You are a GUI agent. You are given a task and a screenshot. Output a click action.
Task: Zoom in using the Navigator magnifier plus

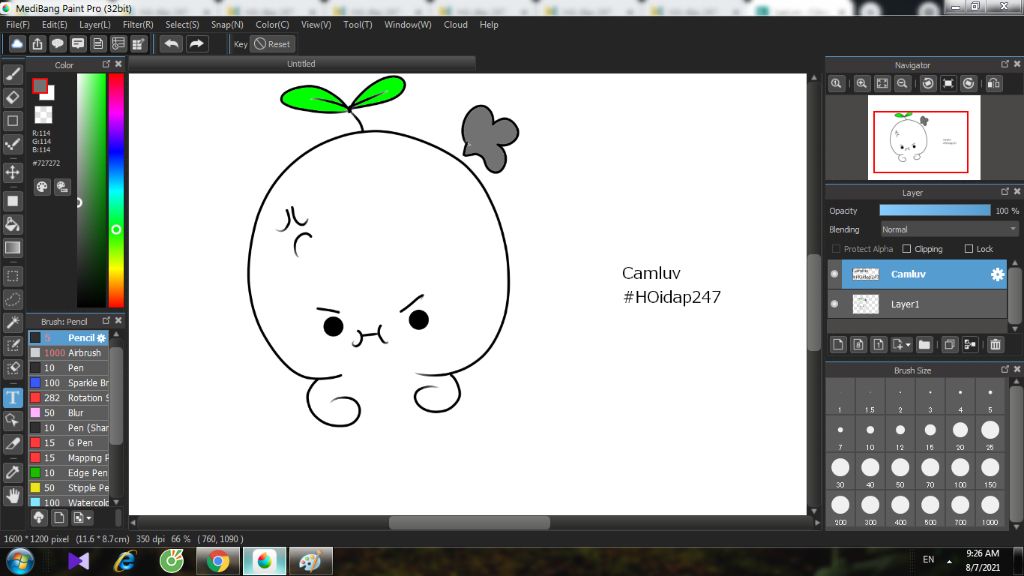pos(862,84)
